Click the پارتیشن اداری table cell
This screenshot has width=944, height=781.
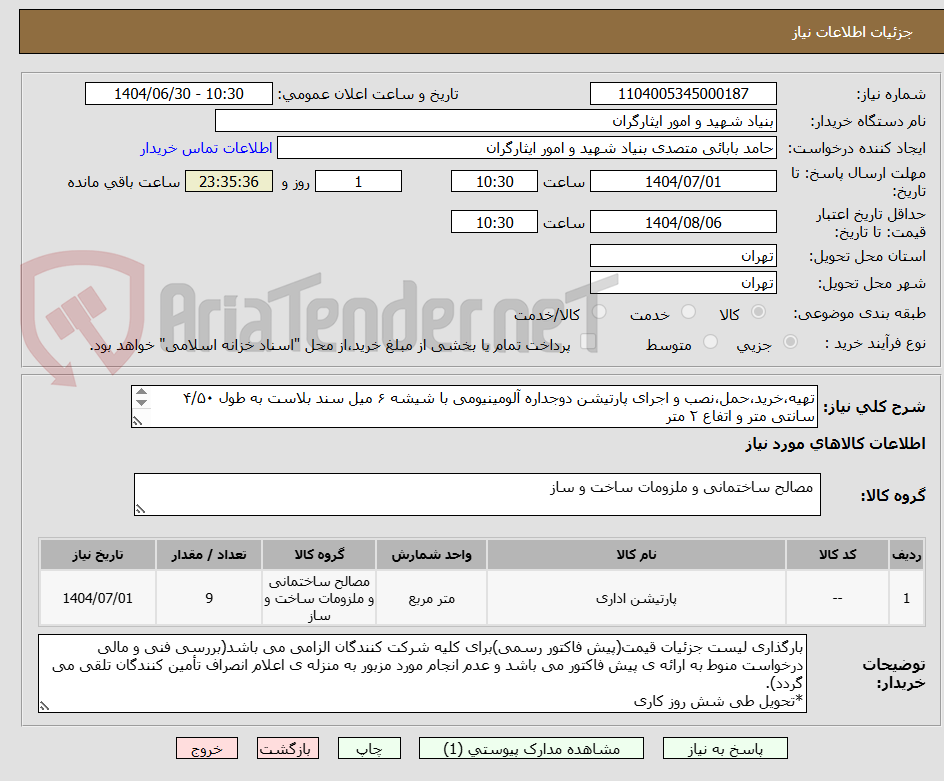636,598
